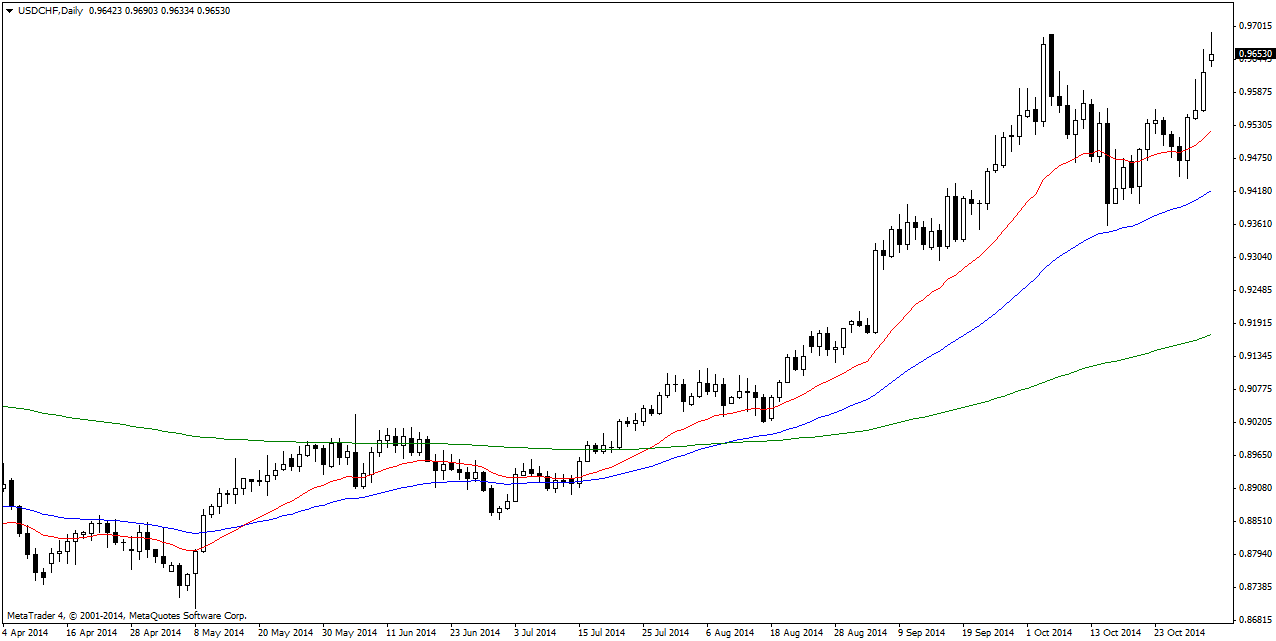Viewport: 1276px width, 641px height.
Task: Click the 0.91345 price scale label
Action: coord(1254,355)
